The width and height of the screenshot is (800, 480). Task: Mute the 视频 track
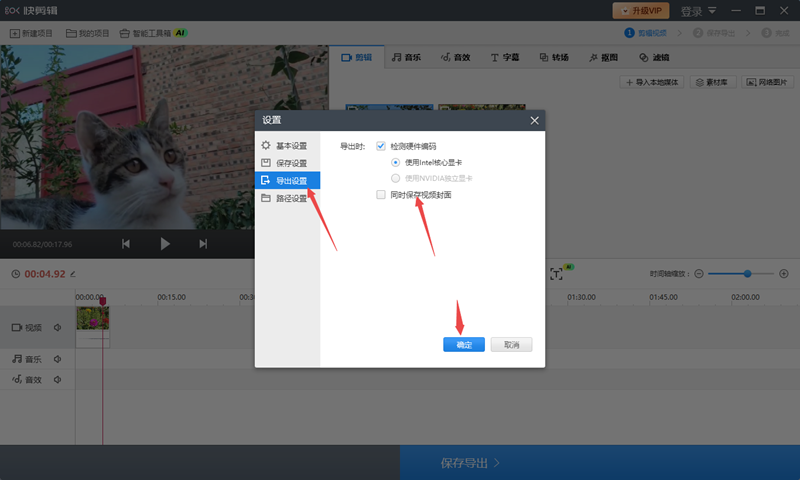point(58,327)
